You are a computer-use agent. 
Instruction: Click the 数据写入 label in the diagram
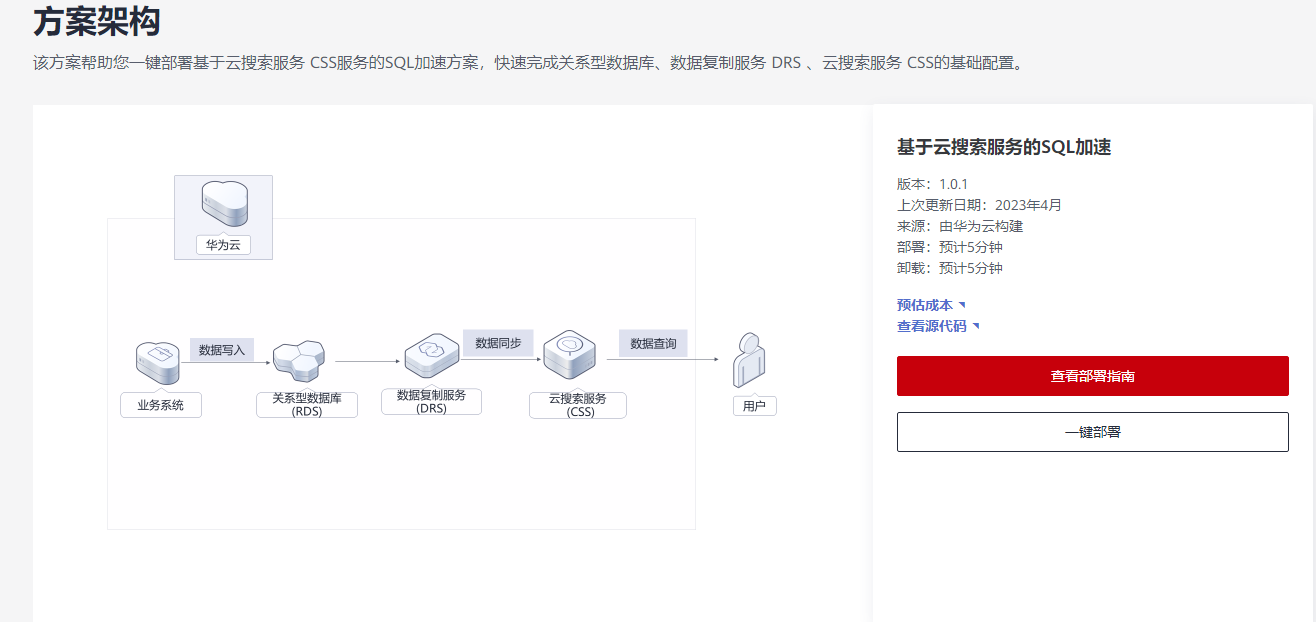point(222,350)
